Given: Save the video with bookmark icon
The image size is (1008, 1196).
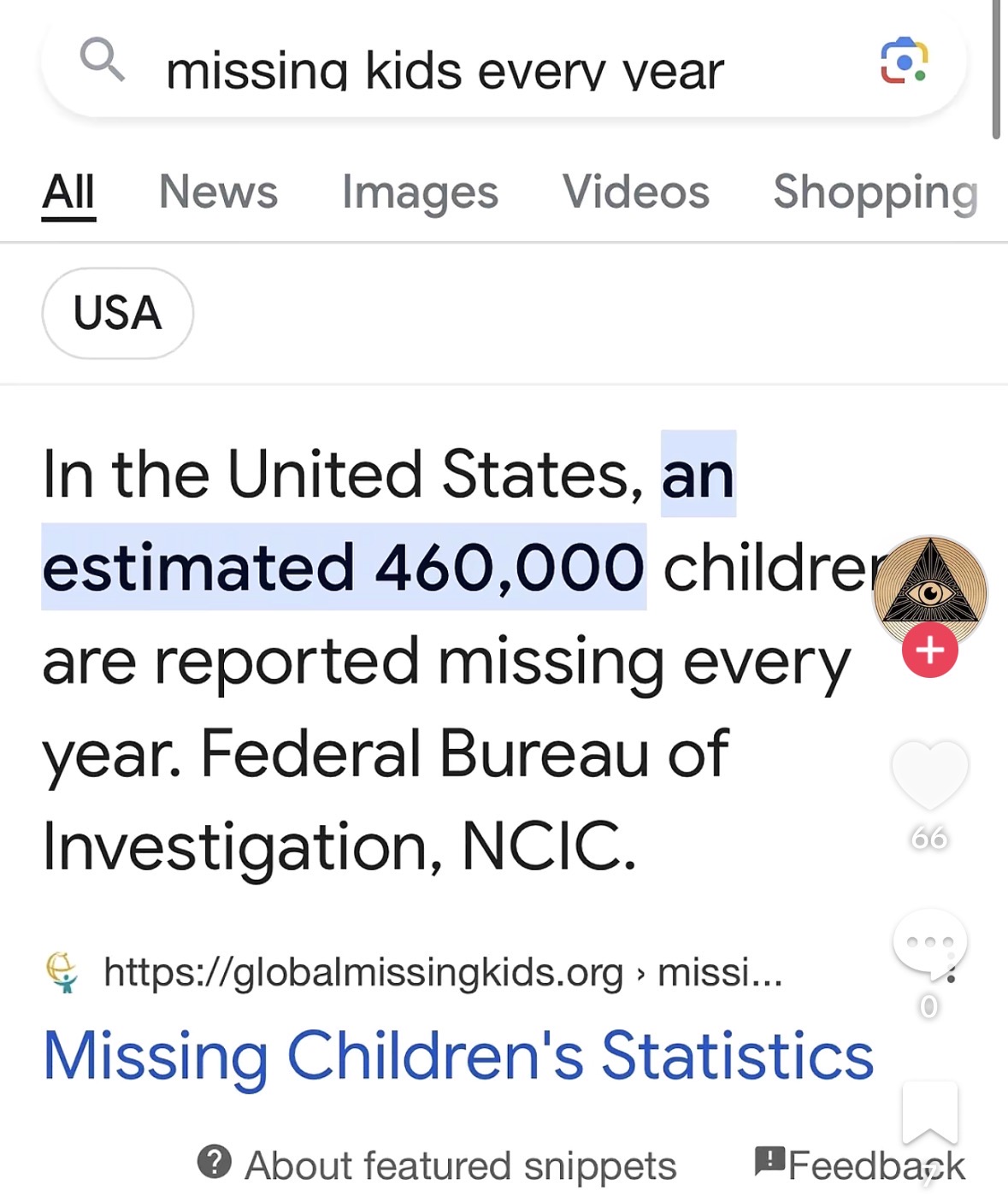Looking at the screenshot, I should 929,1111.
